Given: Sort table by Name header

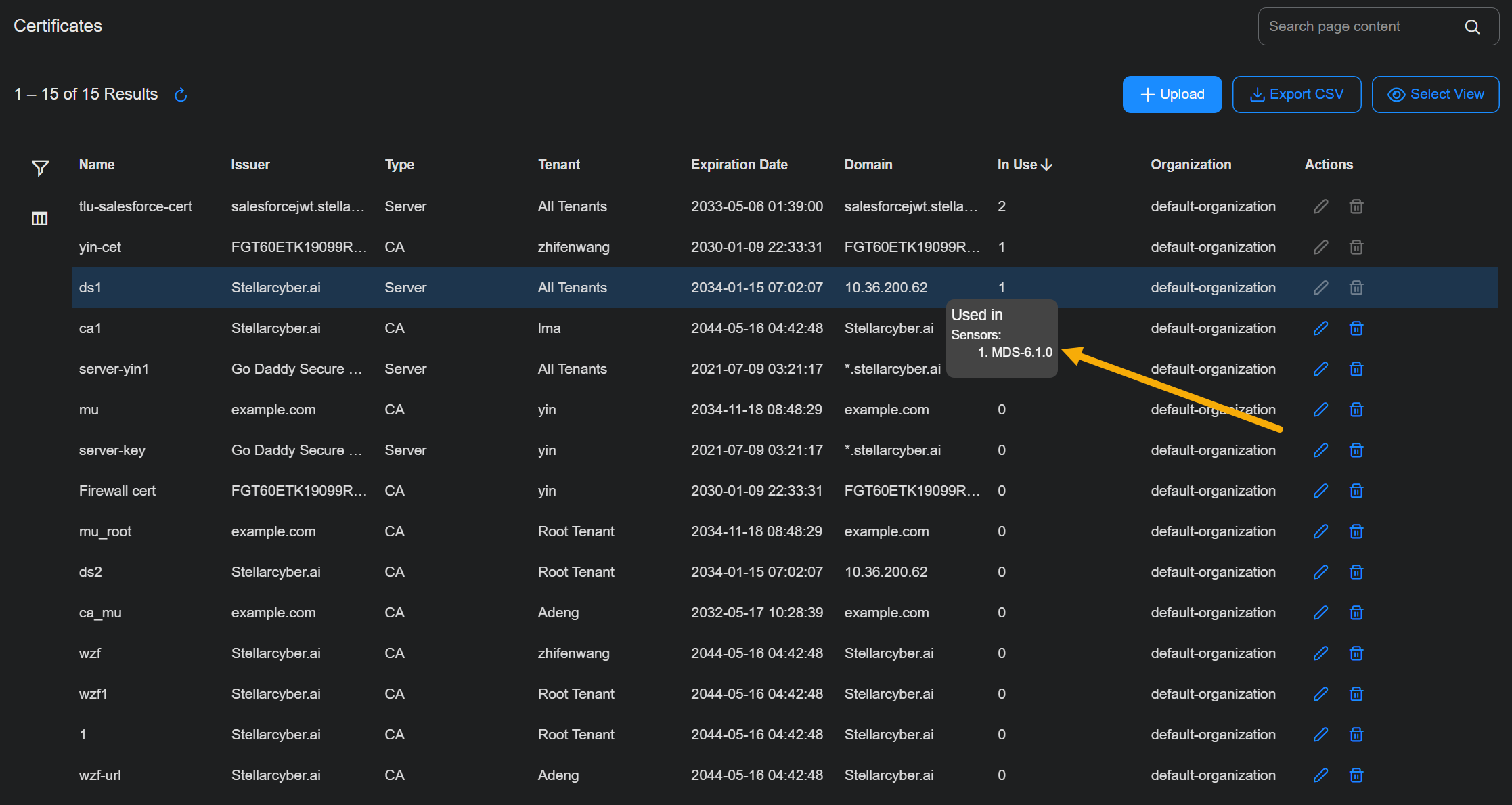Looking at the screenshot, I should click(x=97, y=165).
